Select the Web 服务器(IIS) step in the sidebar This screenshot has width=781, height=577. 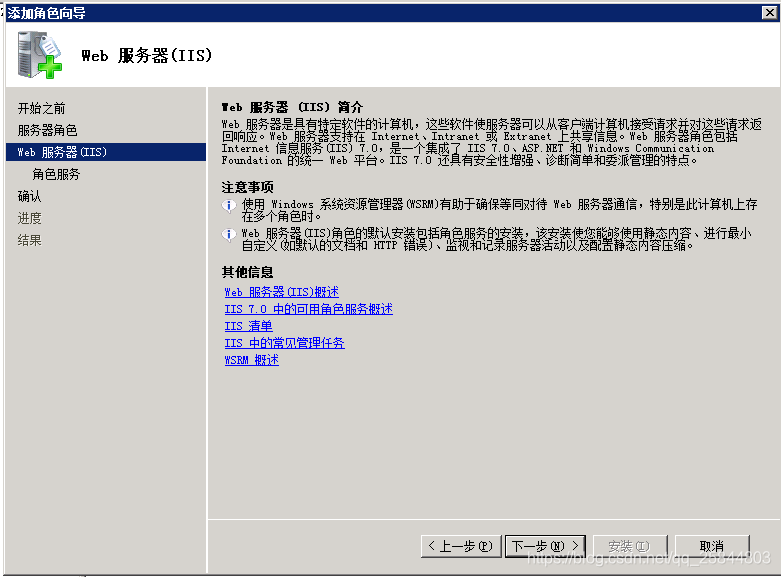click(106, 152)
